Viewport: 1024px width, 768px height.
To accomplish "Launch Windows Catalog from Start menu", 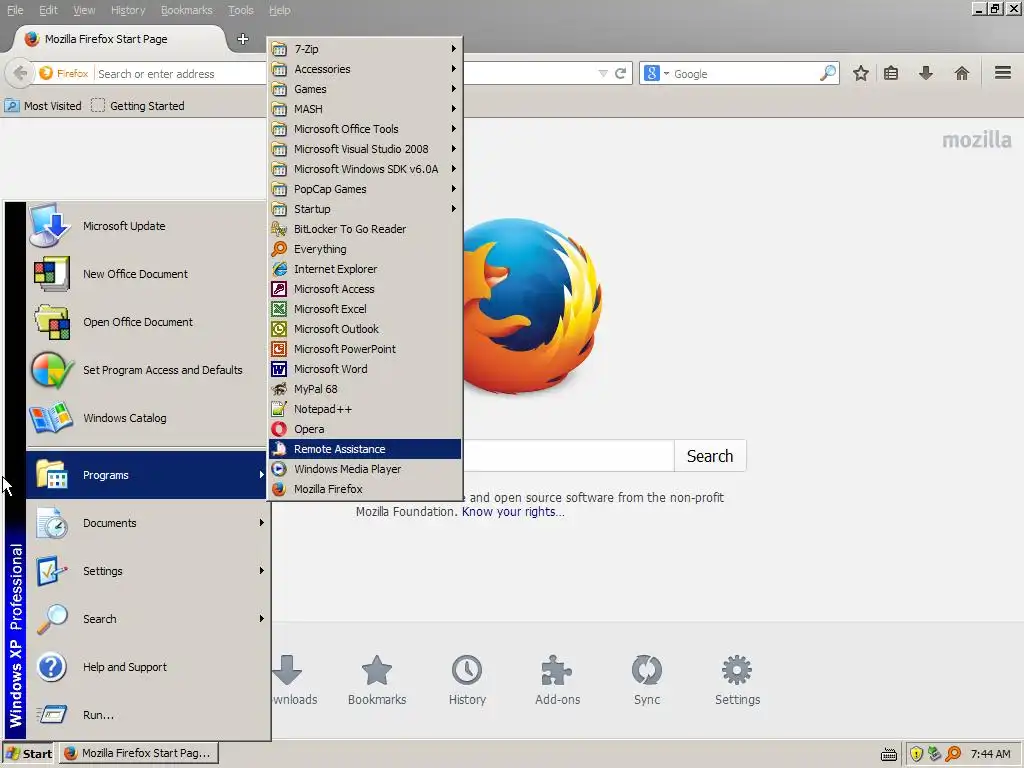I will (146, 418).
